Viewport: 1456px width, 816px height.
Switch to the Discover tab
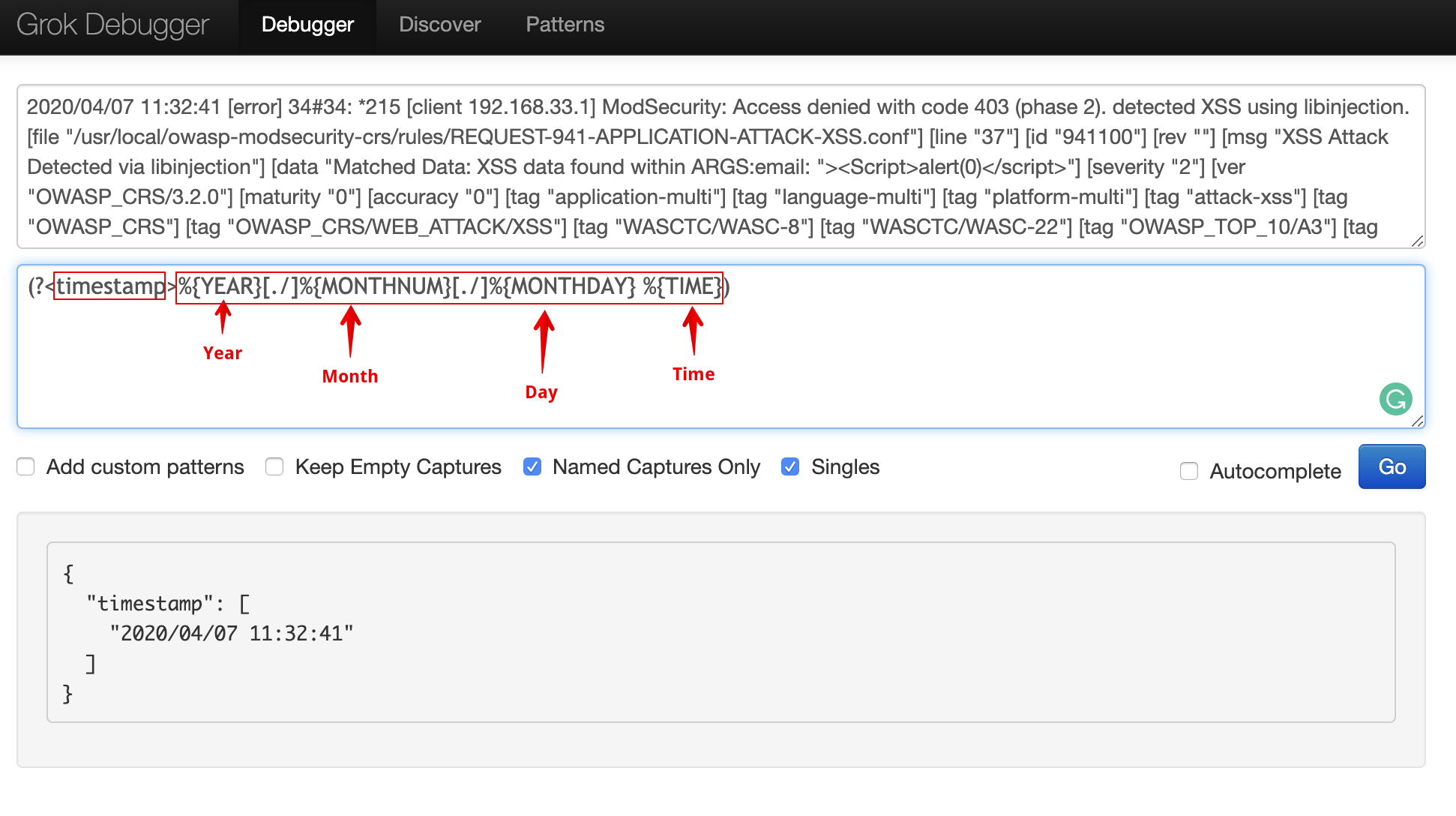[439, 25]
